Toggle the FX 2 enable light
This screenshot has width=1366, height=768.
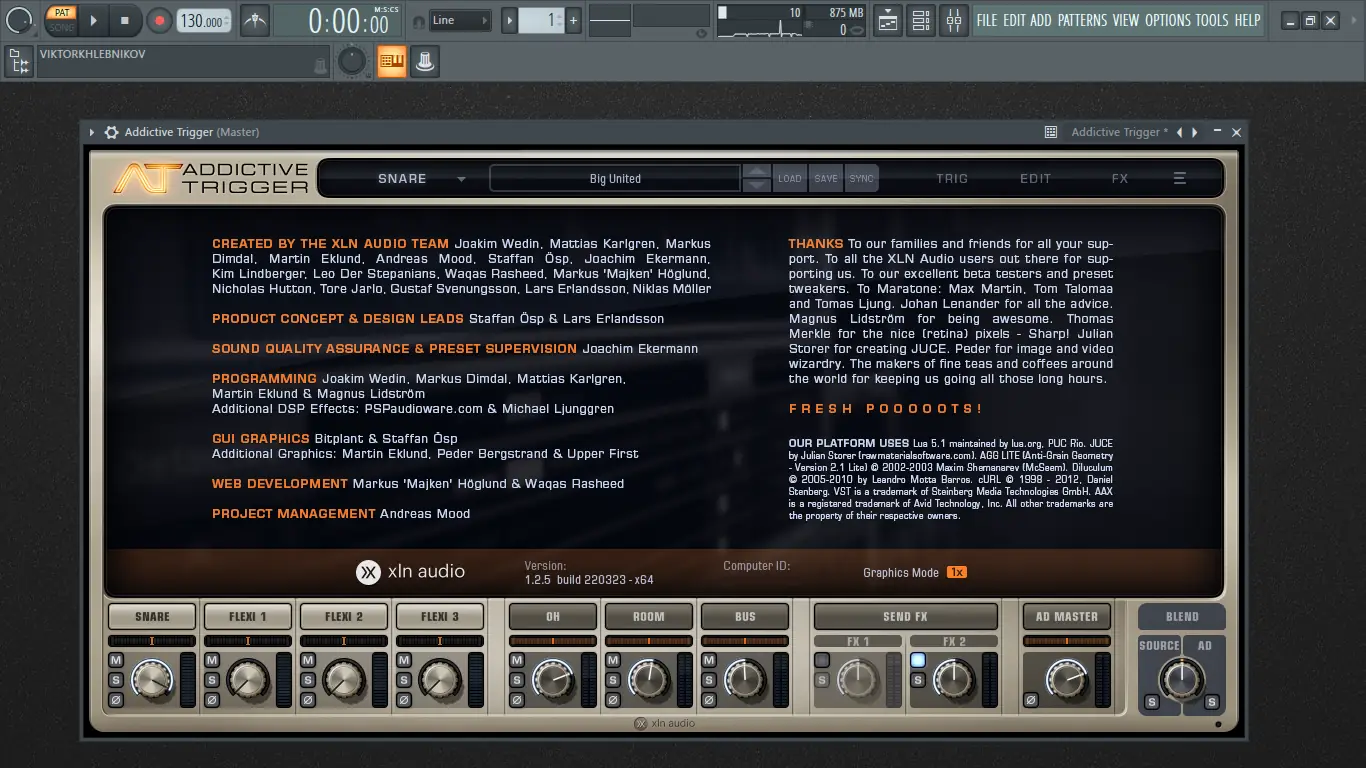point(918,660)
